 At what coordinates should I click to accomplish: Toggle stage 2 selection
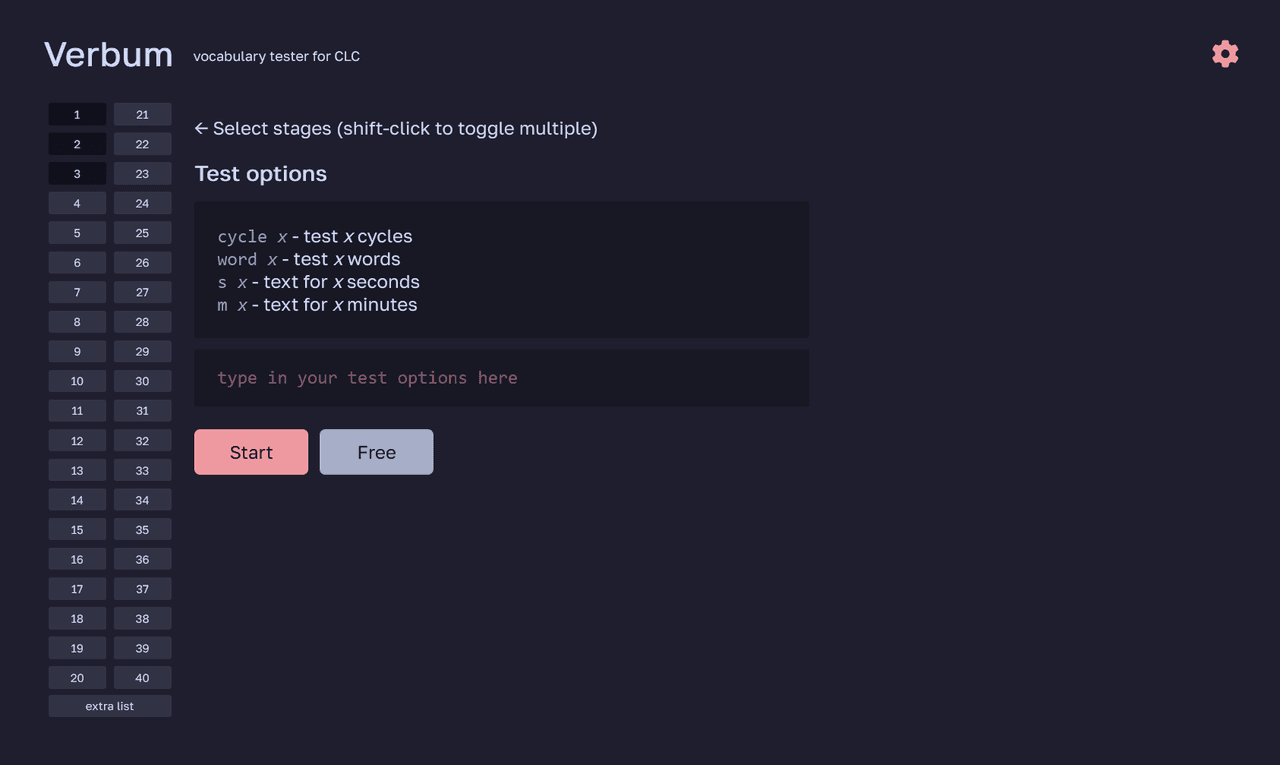[77, 144]
